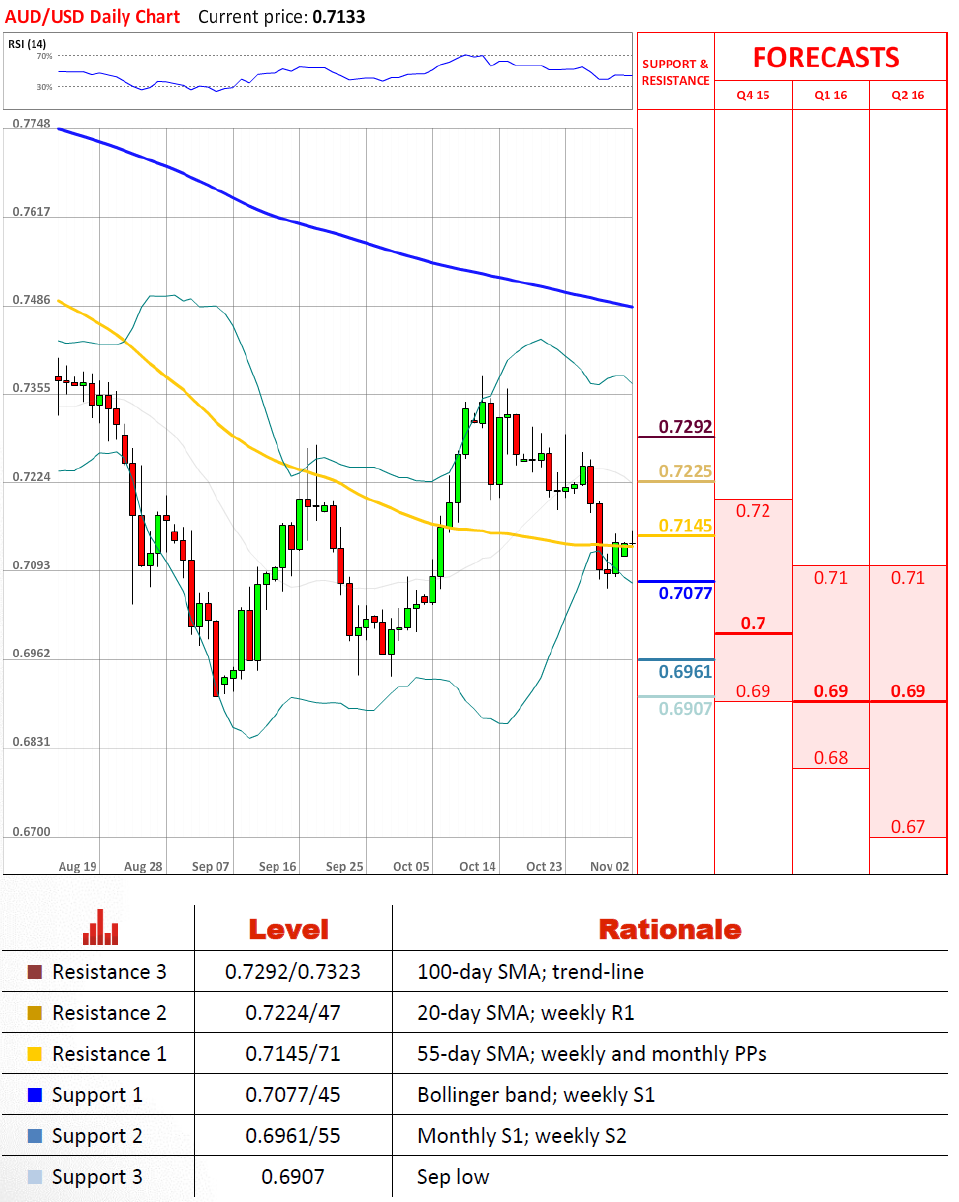Click the bold 0.7 forecast in Q4 15

(753, 623)
